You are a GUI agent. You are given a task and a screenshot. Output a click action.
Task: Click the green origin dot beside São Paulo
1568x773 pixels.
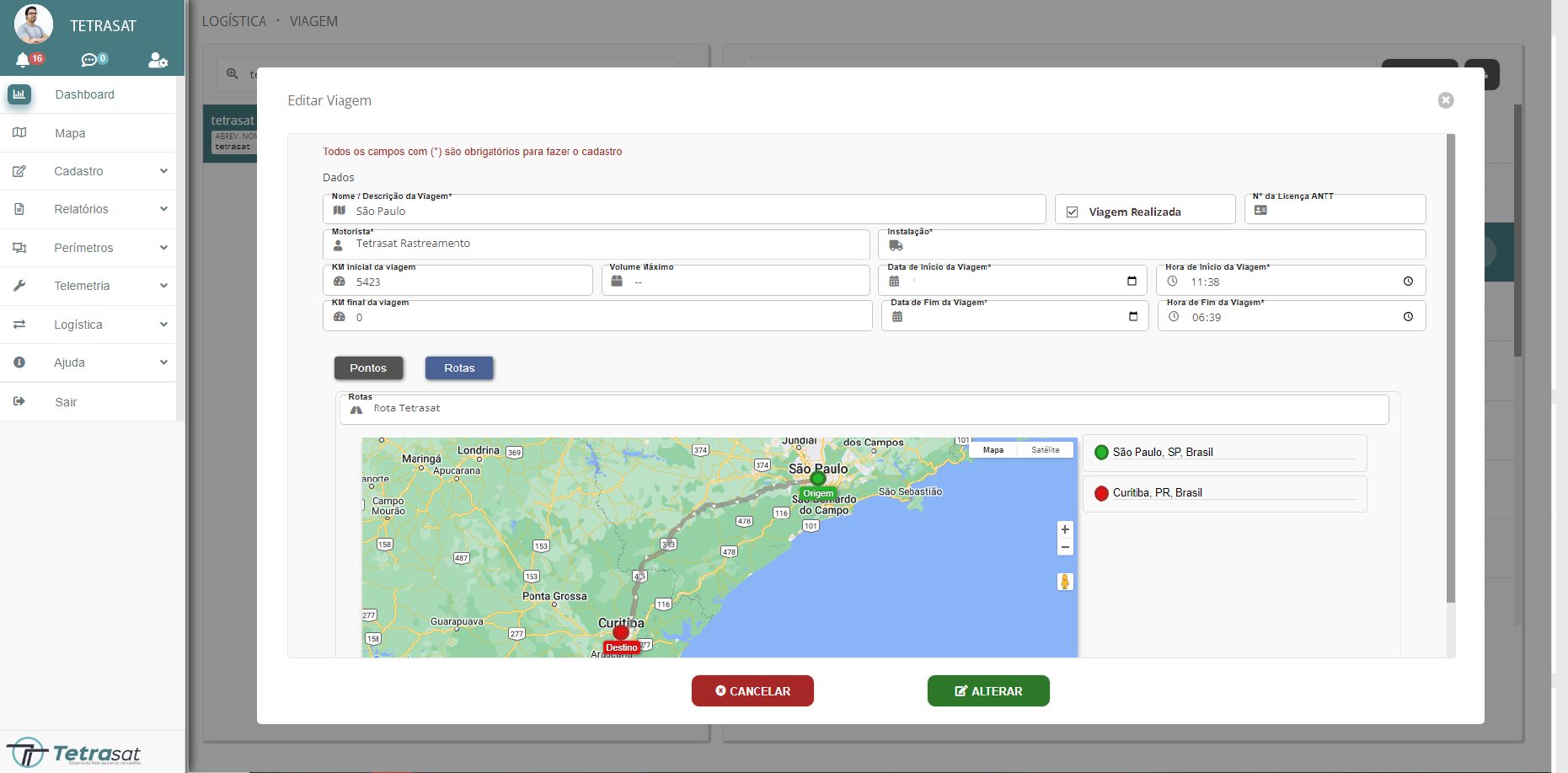pyautogui.click(x=1101, y=453)
